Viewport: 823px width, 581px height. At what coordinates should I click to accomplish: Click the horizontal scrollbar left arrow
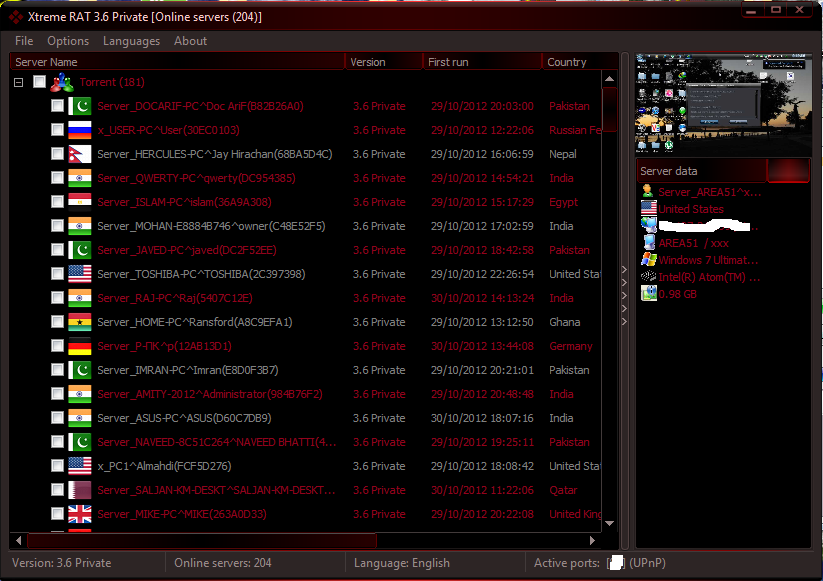pos(19,540)
